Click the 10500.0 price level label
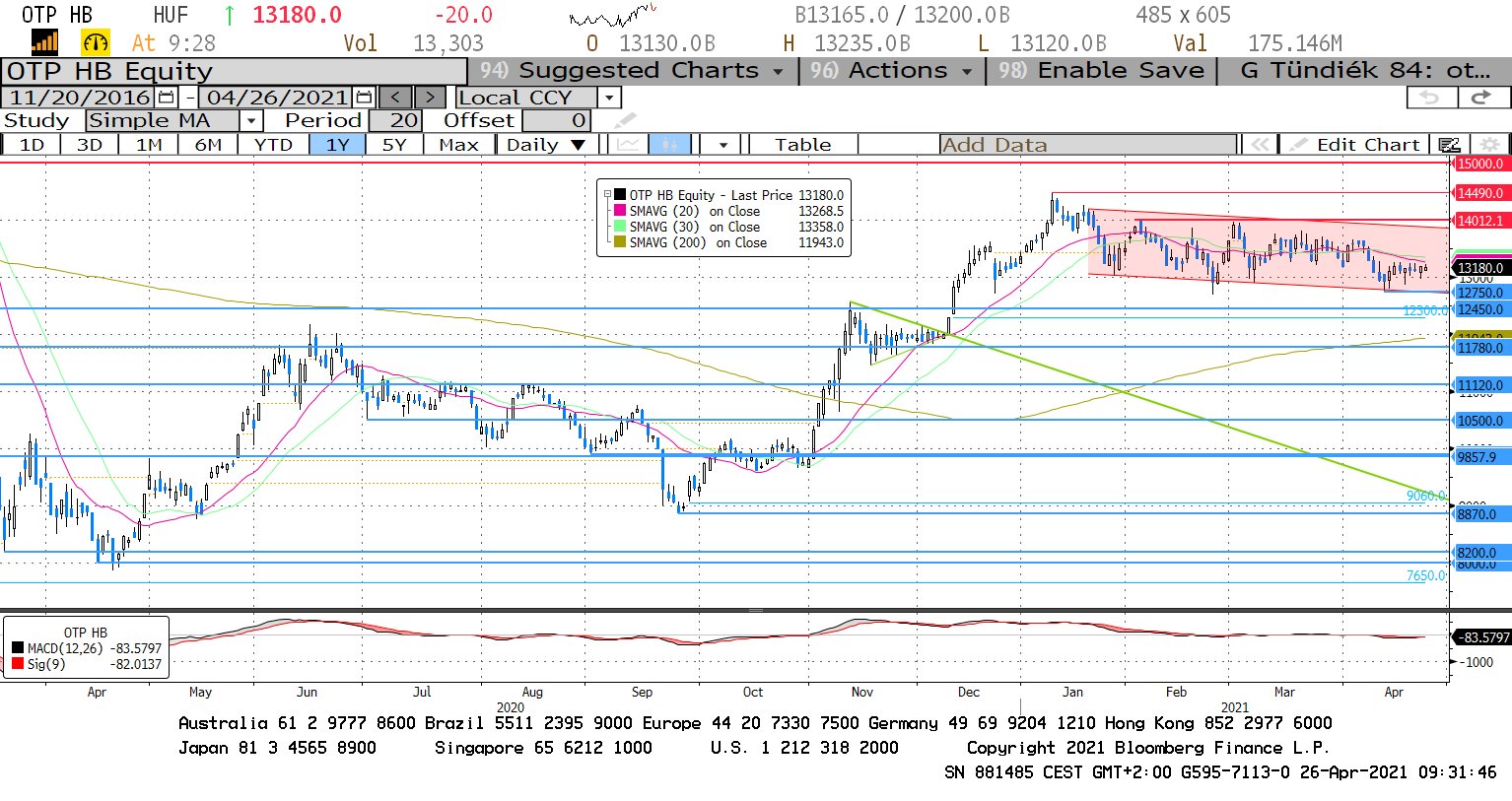This screenshot has width=1512, height=801. (x=1480, y=421)
